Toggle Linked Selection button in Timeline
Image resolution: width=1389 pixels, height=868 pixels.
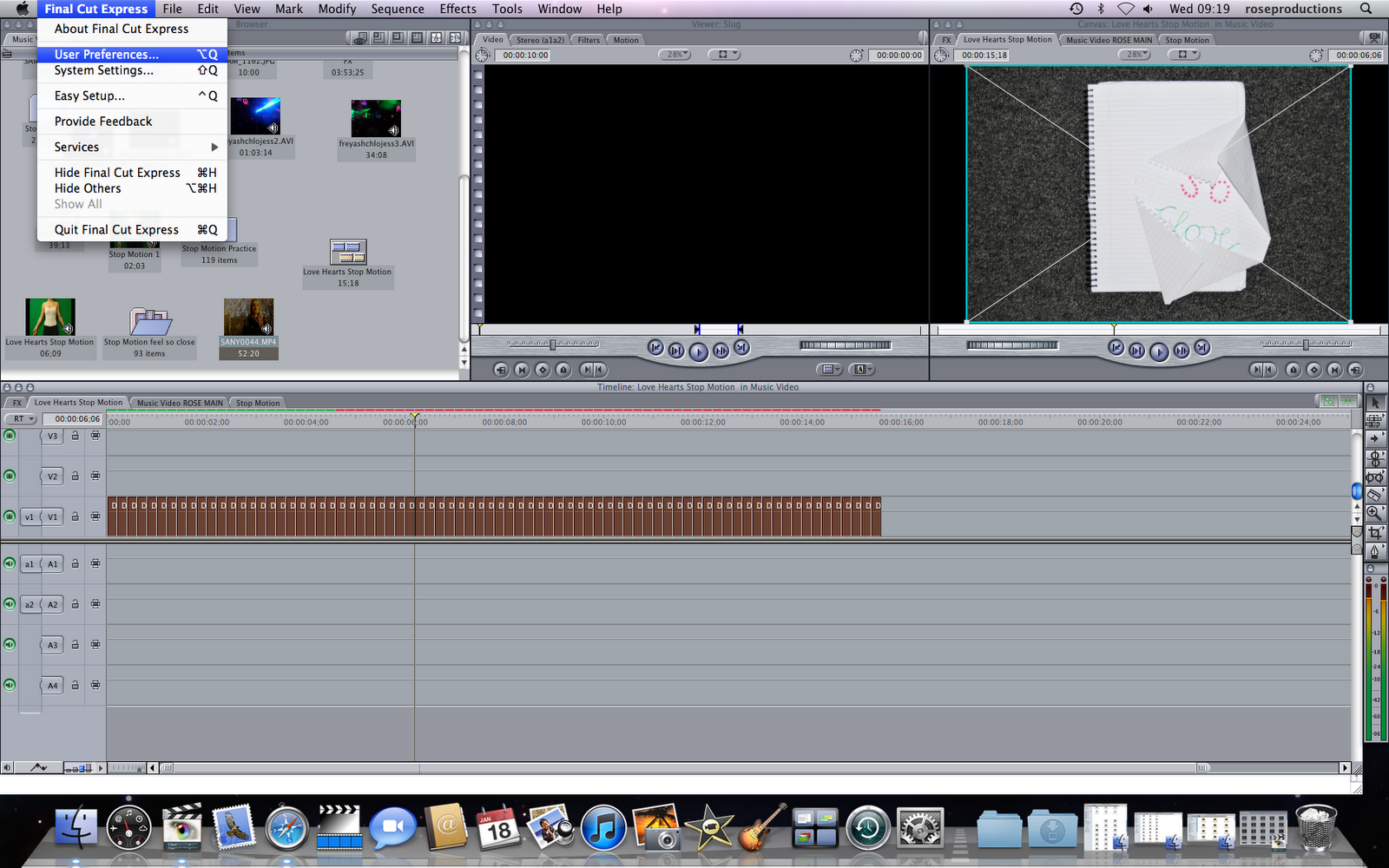point(1328,401)
